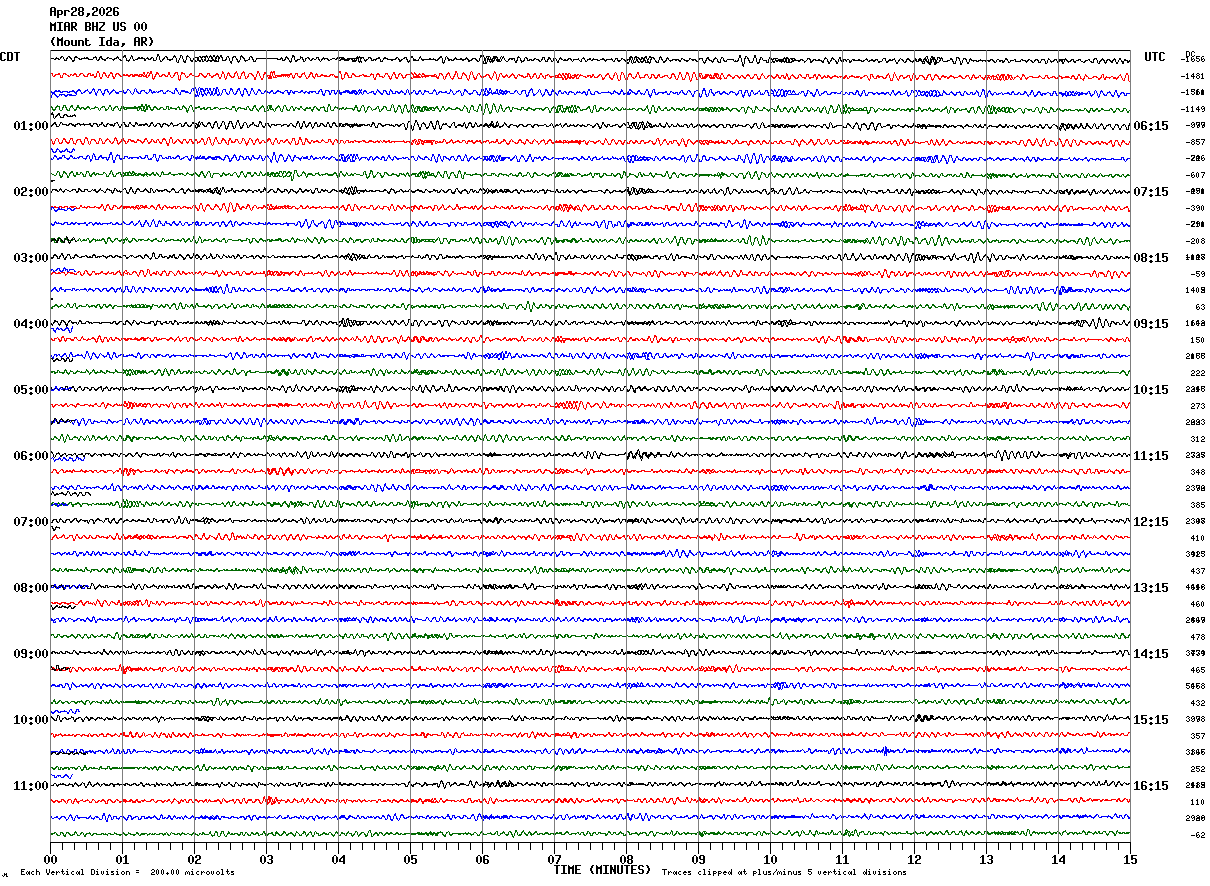This screenshot has height=886, width=1210.
Task: Click the date header "Apr28,2026"
Action: pos(84,12)
